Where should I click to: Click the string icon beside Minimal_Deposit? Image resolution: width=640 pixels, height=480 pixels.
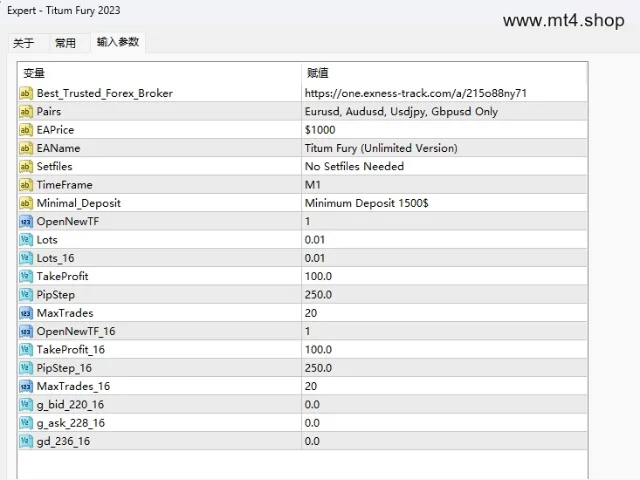click(26, 203)
